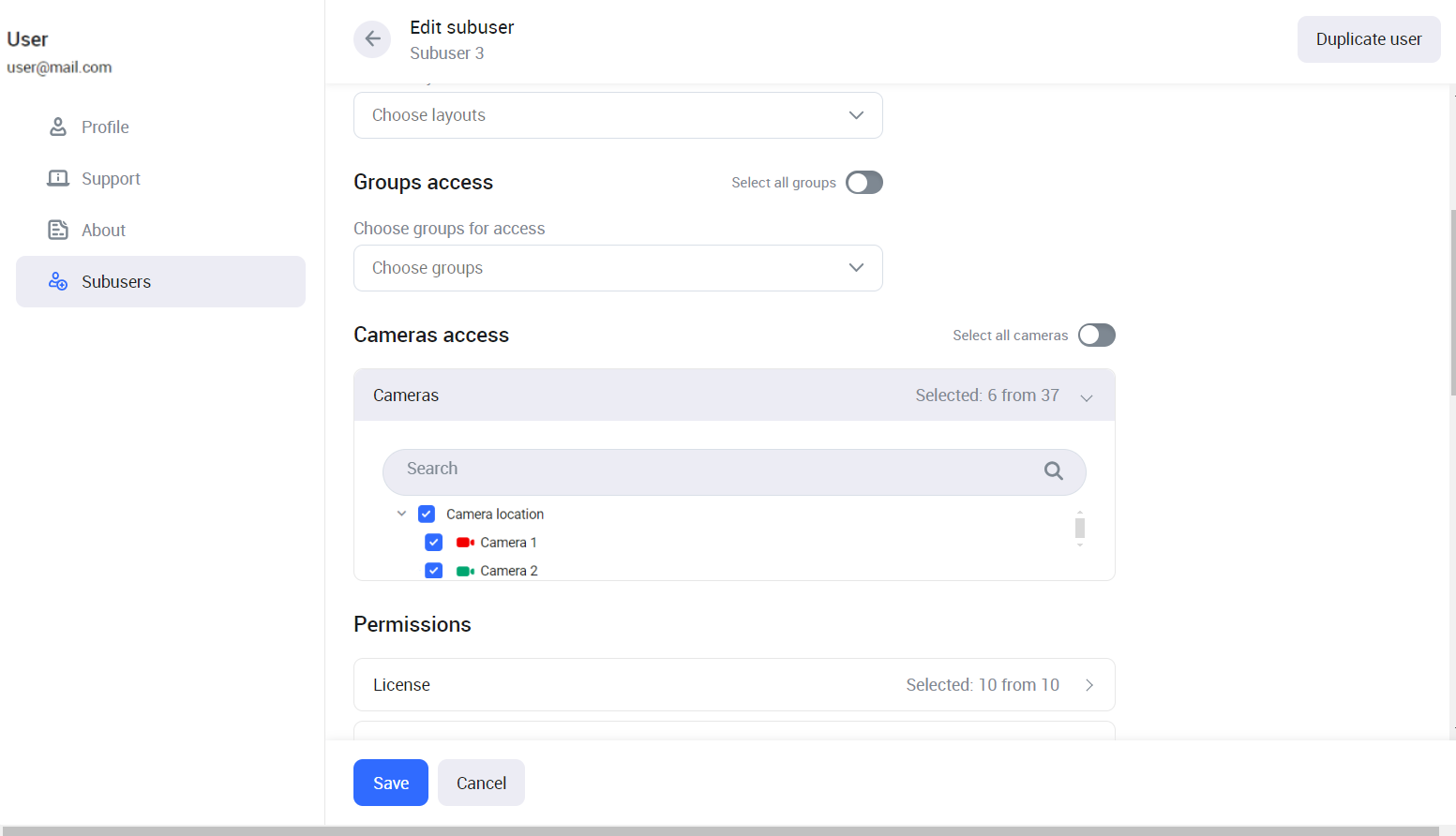Click the Profile person icon
1456x836 pixels.
58,127
